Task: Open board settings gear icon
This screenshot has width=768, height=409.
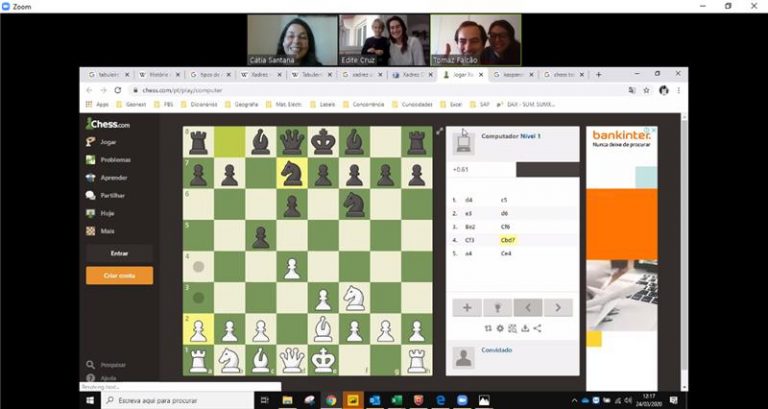Action: pos(499,328)
